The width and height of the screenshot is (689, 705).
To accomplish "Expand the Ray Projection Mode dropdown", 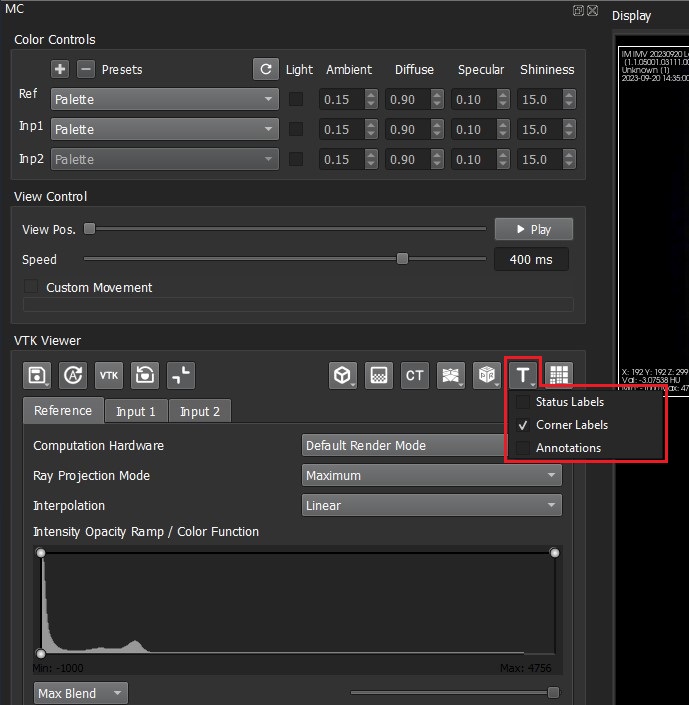I will (x=431, y=476).
